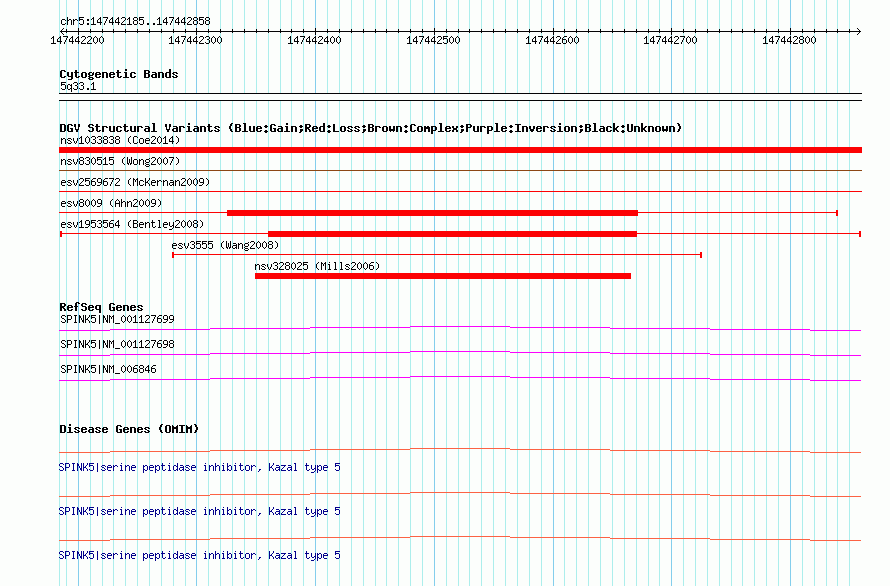Viewport: 890px width, 586px height.
Task: Click the thick red nsv1033838 loss bar
Action: coord(460,150)
